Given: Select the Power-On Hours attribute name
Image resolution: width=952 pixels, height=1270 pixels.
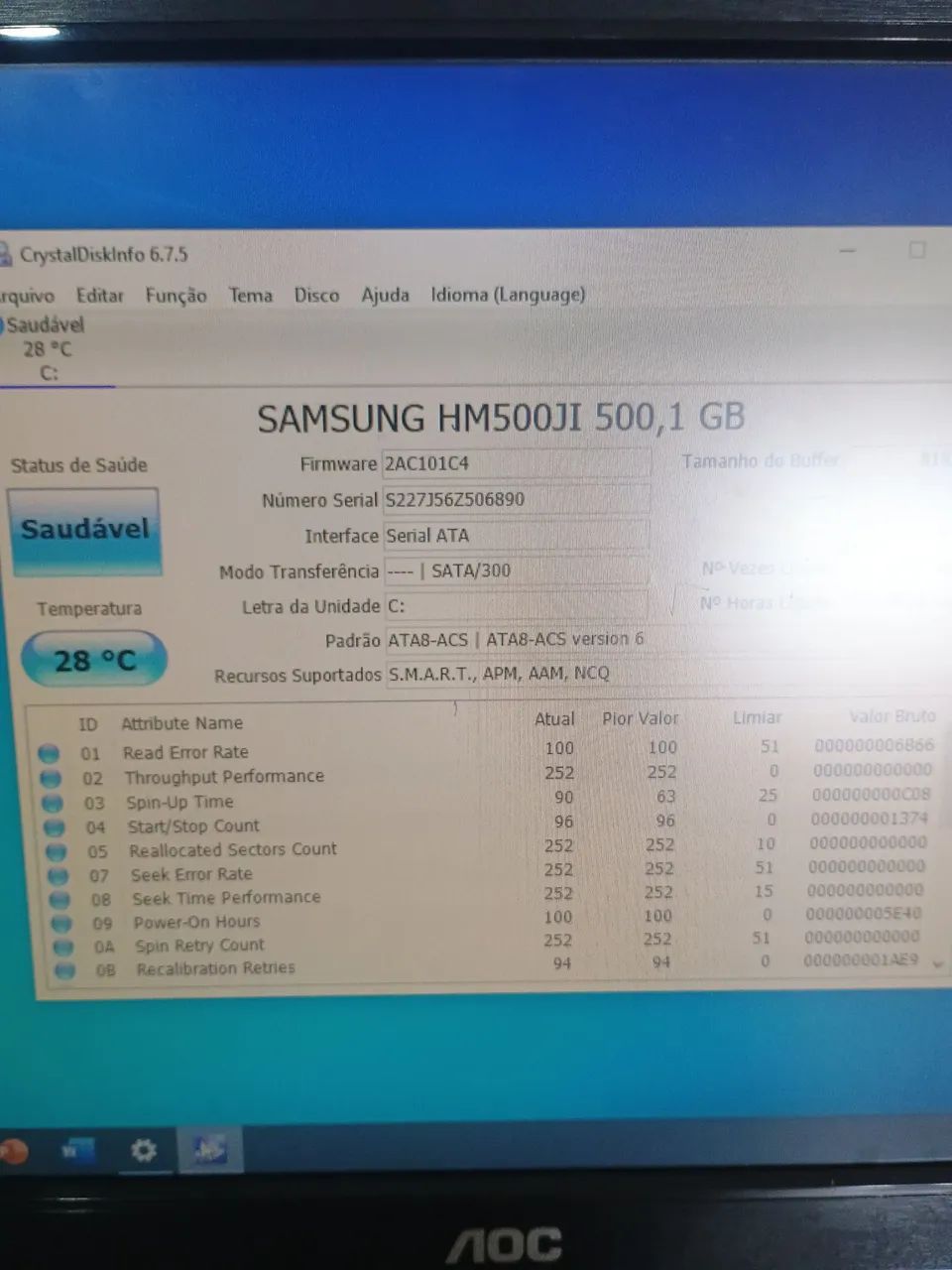Looking at the screenshot, I should 197,922.
